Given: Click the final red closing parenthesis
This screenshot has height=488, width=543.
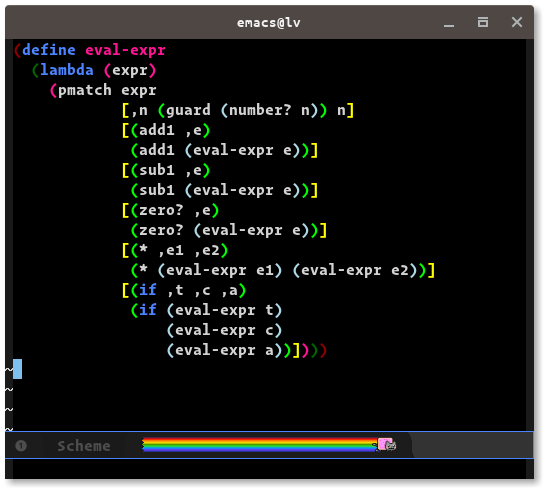Looking at the screenshot, I should click(323, 351).
